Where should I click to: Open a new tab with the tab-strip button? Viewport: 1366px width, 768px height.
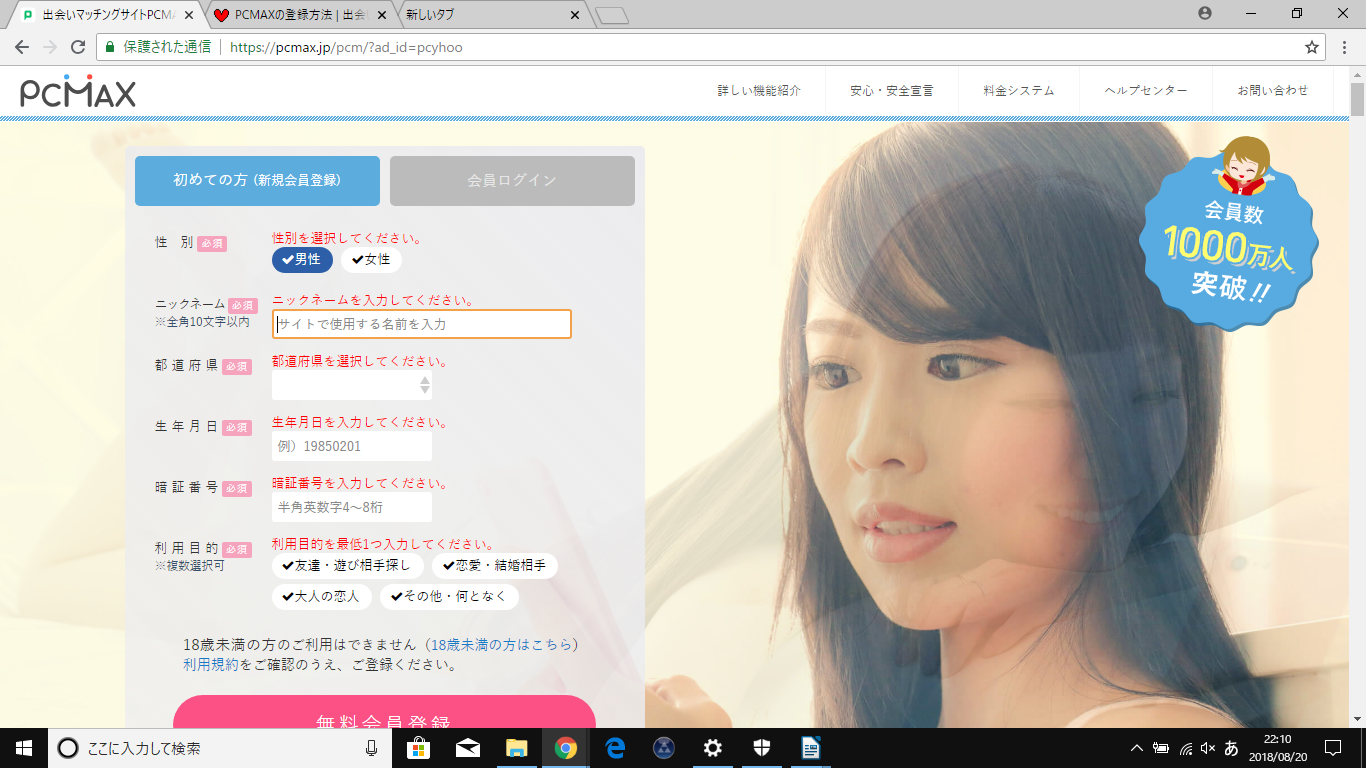coord(611,15)
